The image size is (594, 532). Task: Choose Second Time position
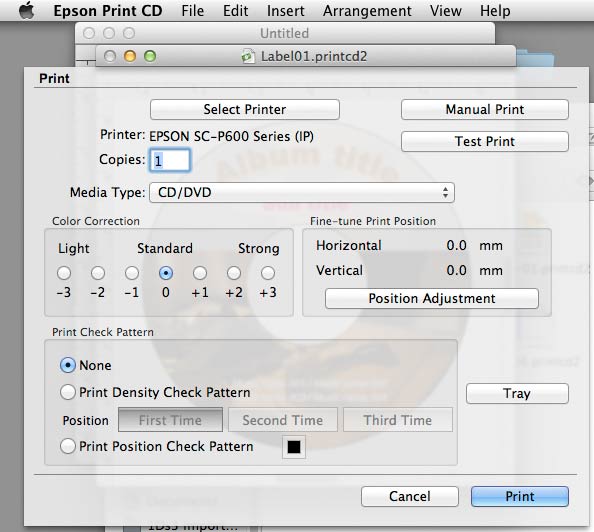coord(283,420)
